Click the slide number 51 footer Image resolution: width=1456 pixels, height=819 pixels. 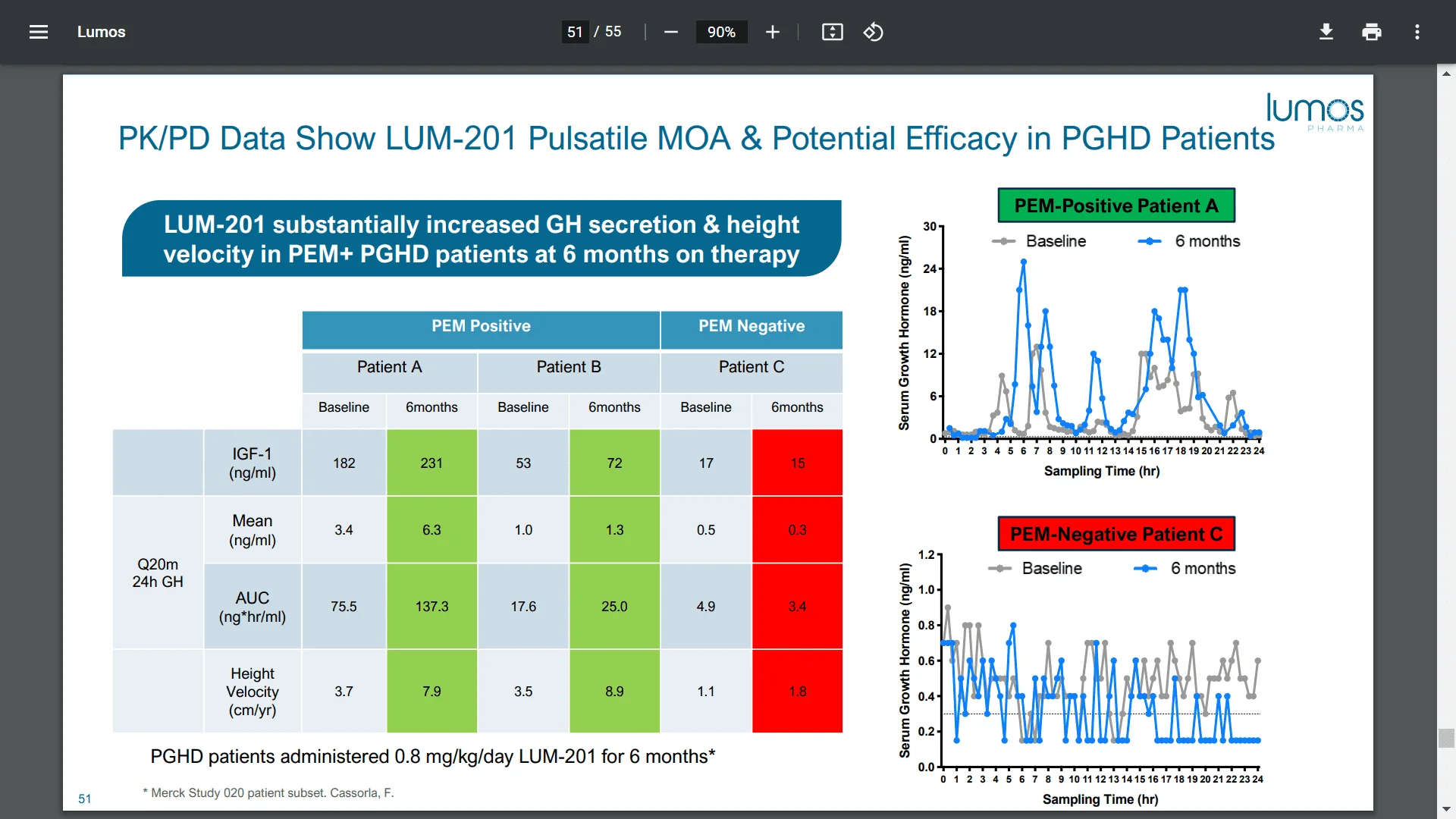(x=85, y=799)
